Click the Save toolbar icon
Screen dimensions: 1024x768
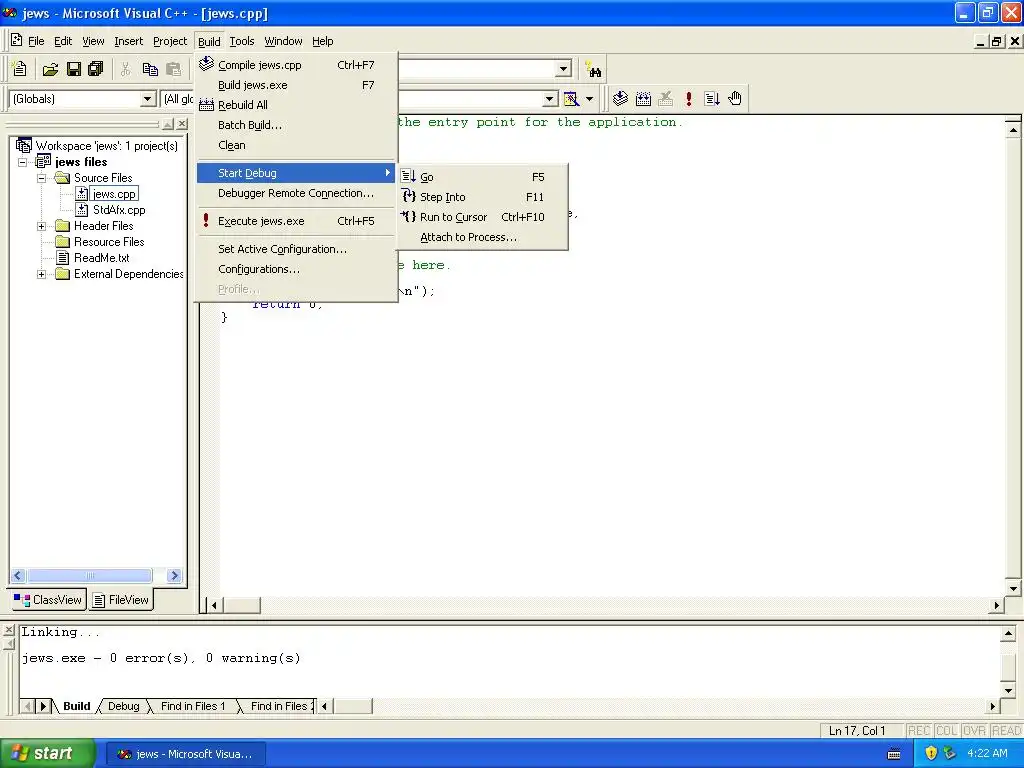[x=74, y=69]
